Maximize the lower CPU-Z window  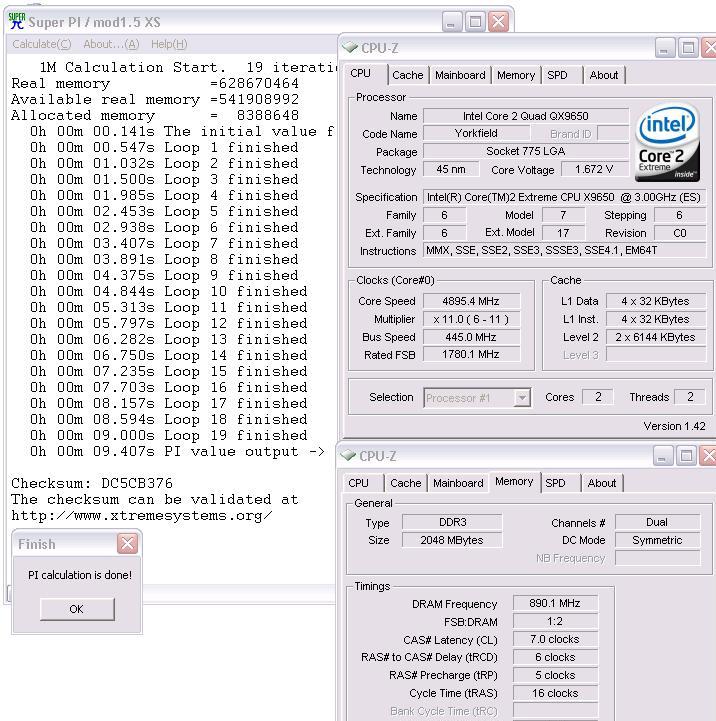tap(687, 456)
